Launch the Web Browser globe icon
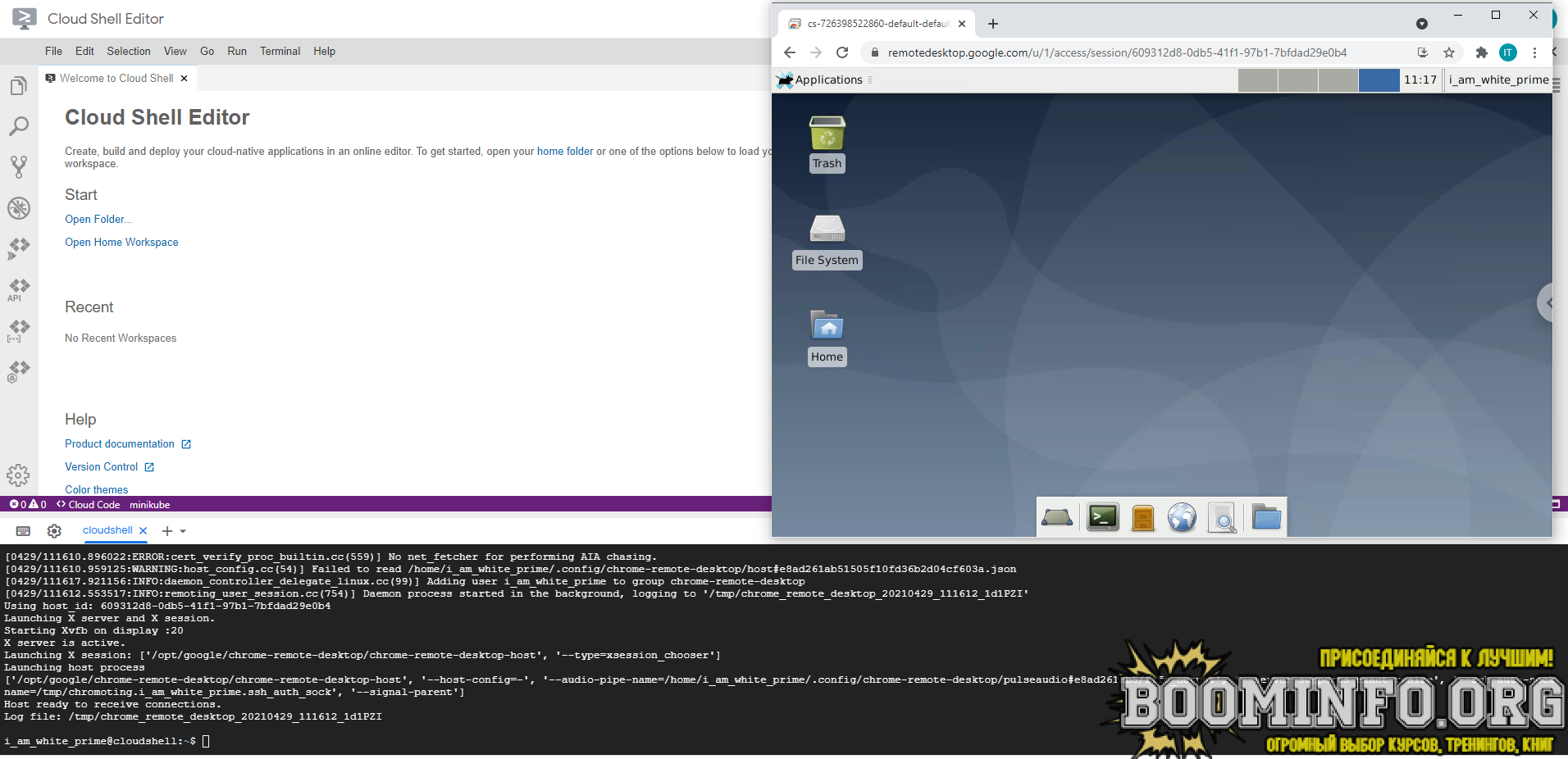Viewport: 1568px width, 759px height. (x=1181, y=517)
